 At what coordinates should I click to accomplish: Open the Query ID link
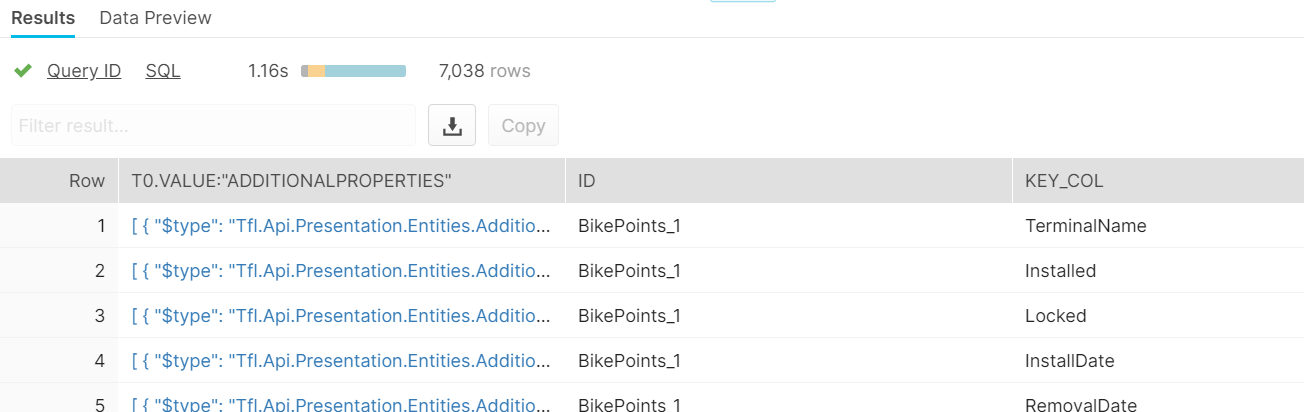tap(84, 71)
